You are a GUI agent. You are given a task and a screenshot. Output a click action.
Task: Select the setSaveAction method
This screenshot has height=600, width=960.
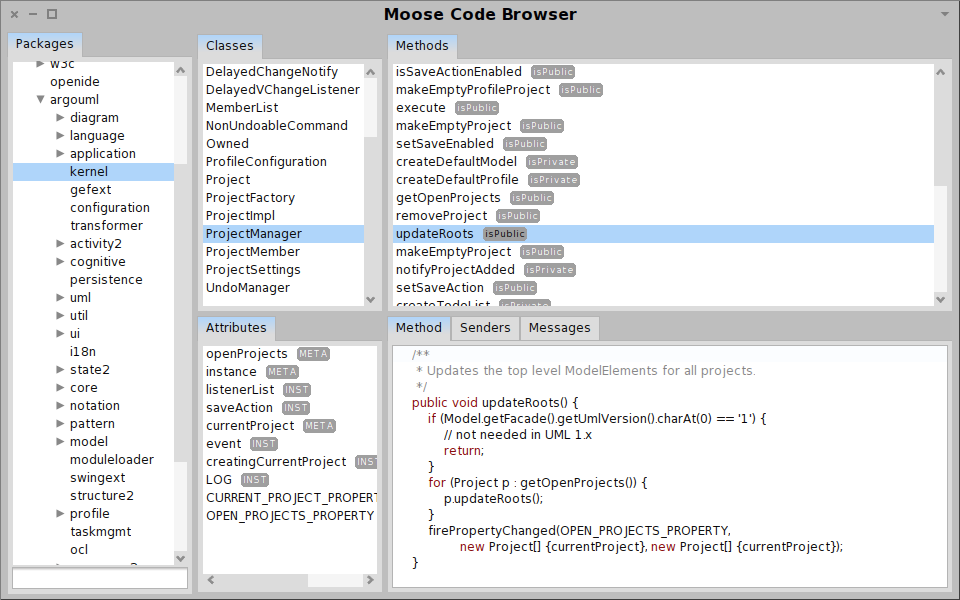tap(440, 288)
